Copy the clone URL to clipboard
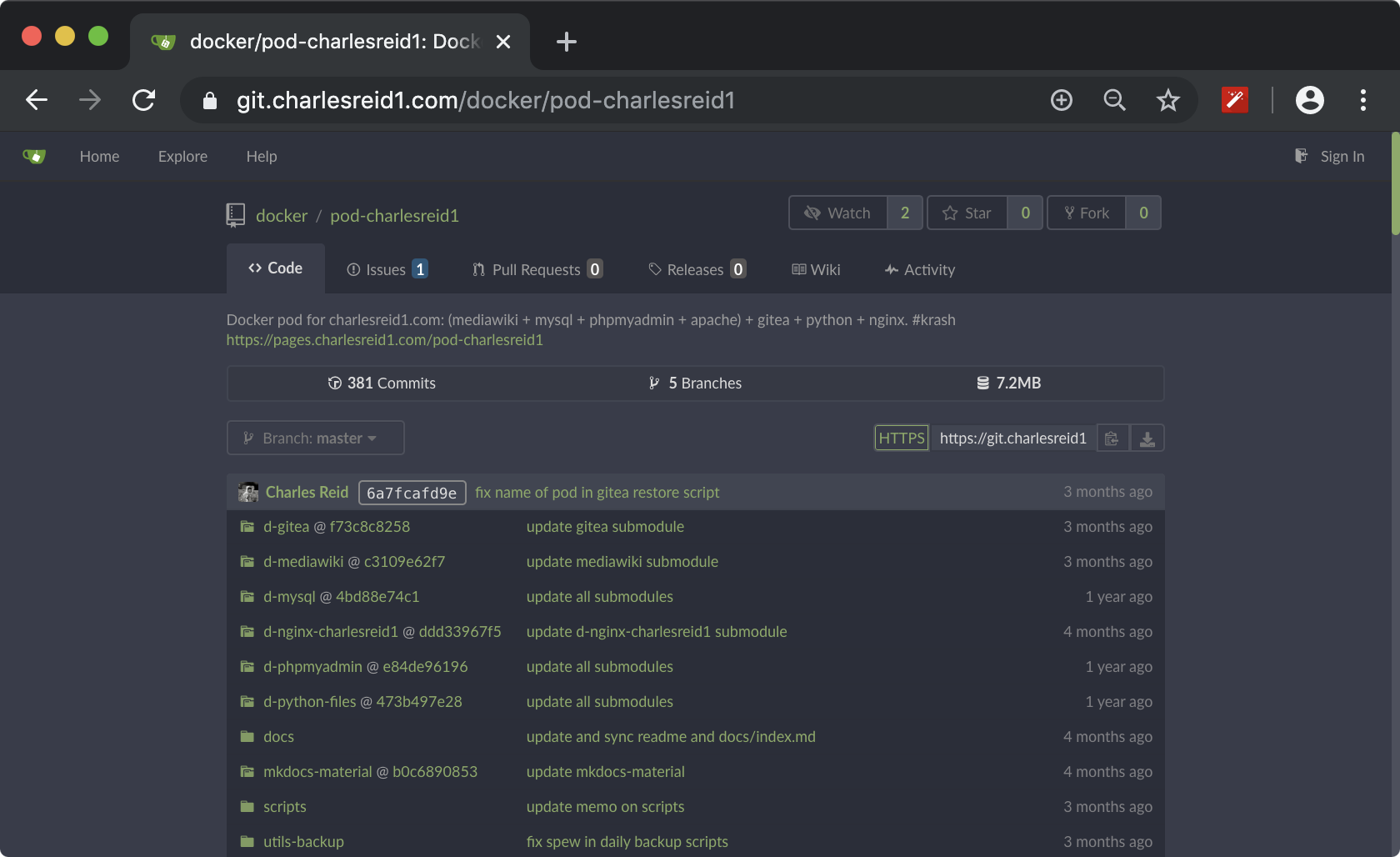The height and width of the screenshot is (857, 1400). coord(1112,438)
